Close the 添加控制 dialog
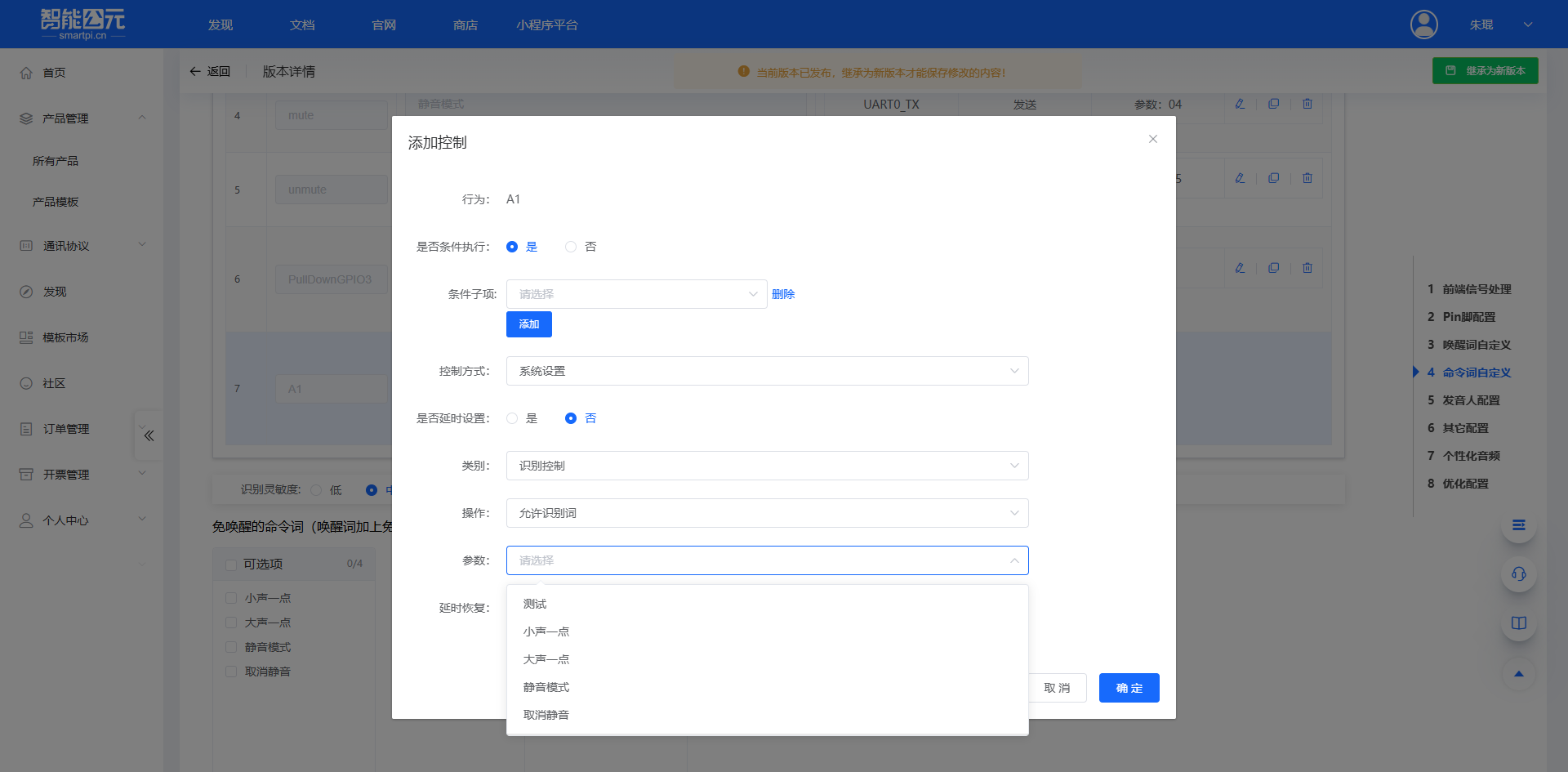 click(1152, 139)
